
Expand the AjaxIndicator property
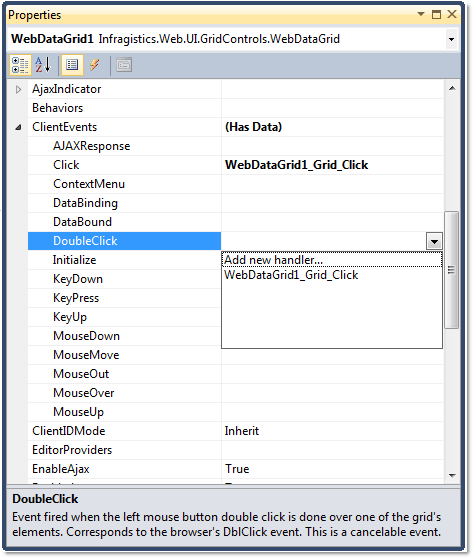pos(18,89)
